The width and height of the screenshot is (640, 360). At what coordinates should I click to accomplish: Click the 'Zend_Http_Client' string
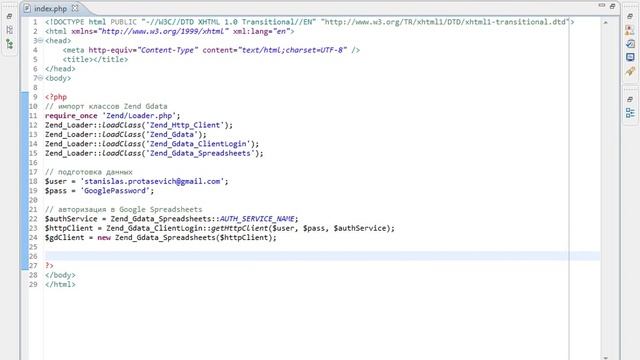185,125
